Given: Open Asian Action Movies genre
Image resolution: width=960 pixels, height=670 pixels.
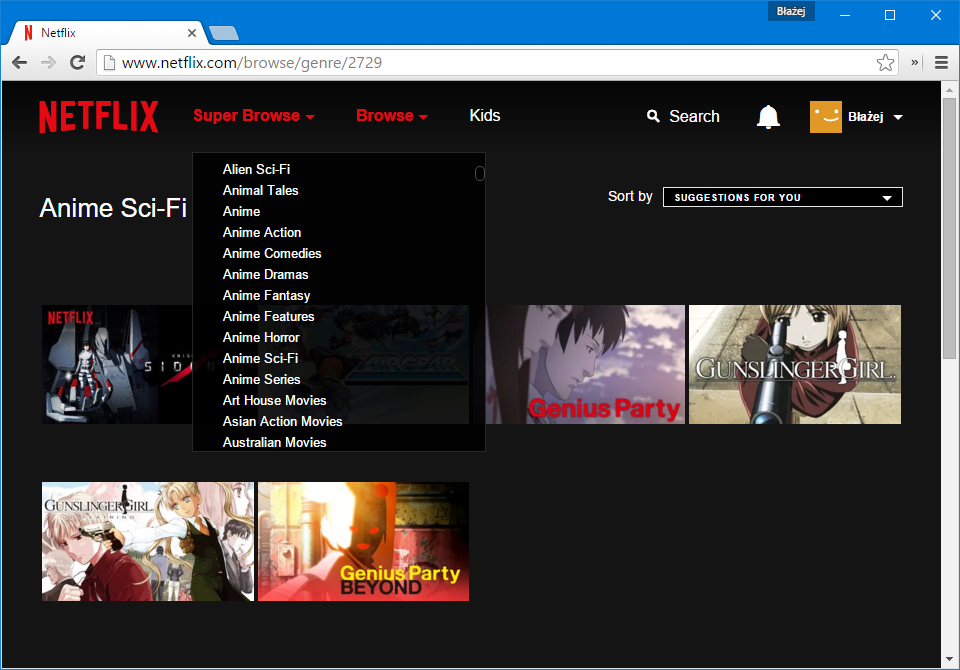Looking at the screenshot, I should click(282, 421).
